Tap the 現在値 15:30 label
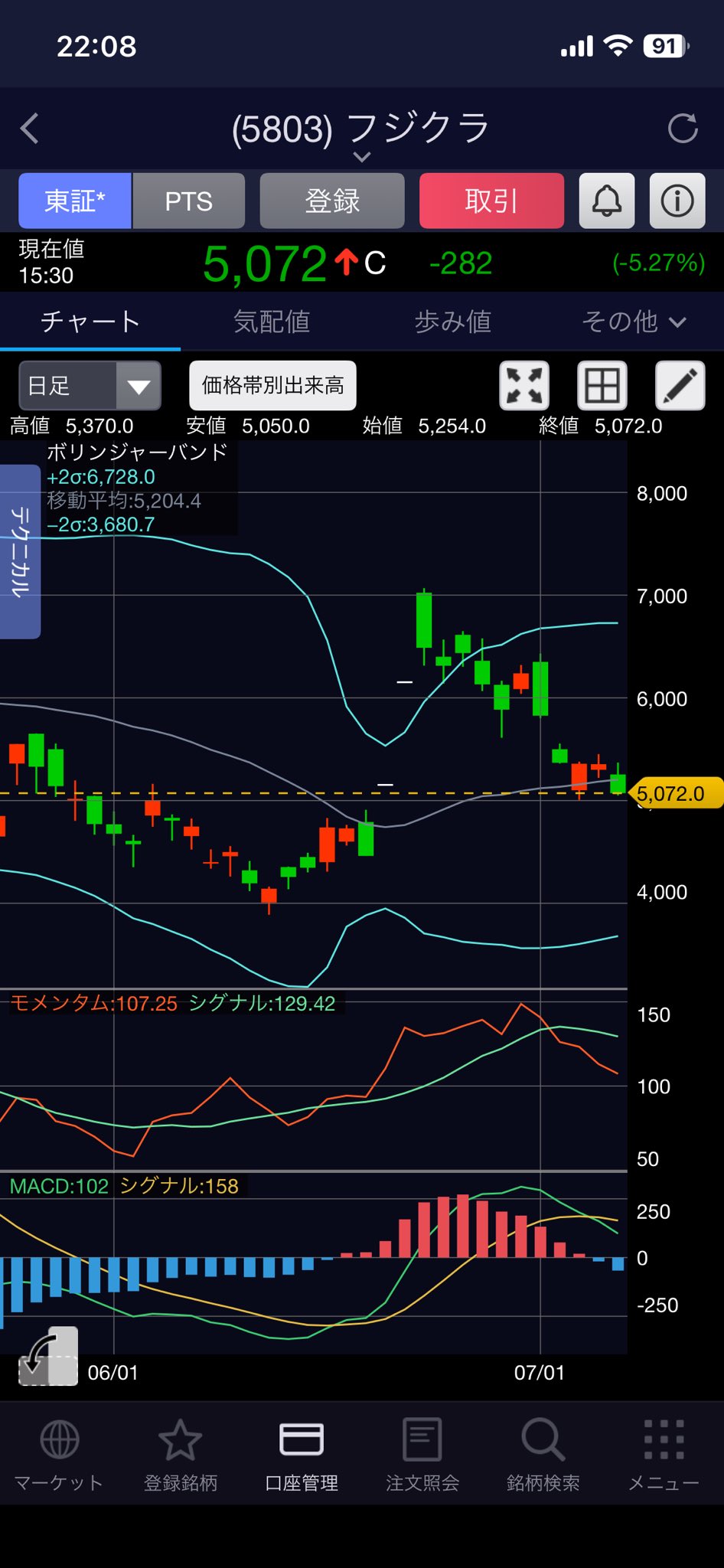724x1568 pixels. (51, 262)
